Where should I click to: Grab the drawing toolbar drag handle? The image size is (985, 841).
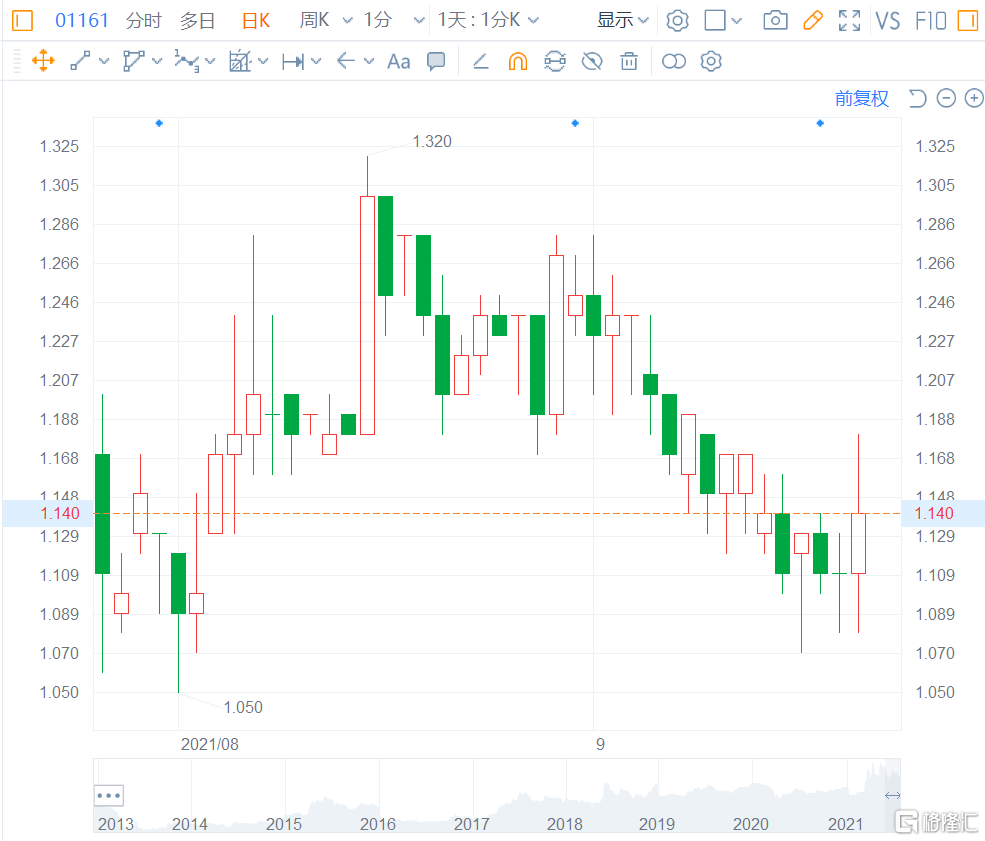18,62
